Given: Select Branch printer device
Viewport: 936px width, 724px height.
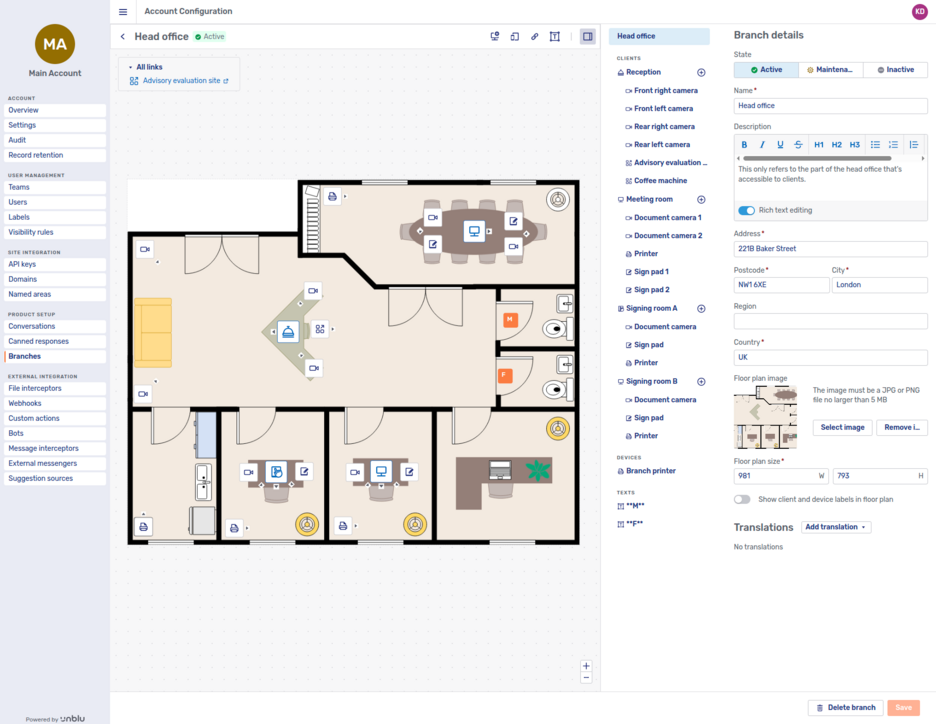Looking at the screenshot, I should pyautogui.click(x=650, y=471).
